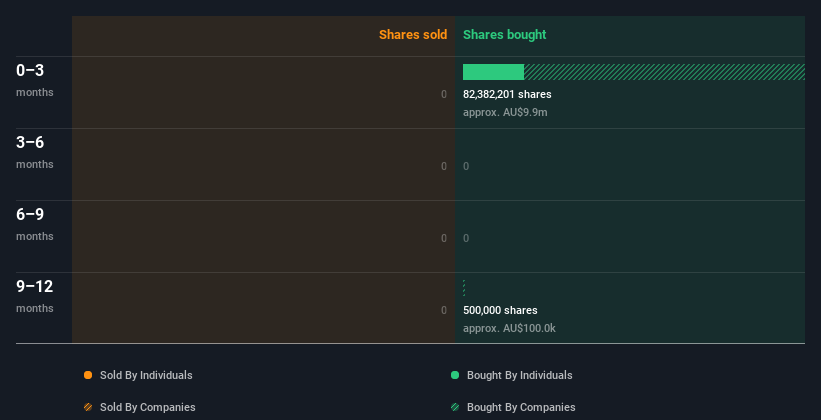This screenshot has height=420, width=821.
Task: Click the shares bought zero in 6–9 months row
Action: click(x=466, y=238)
